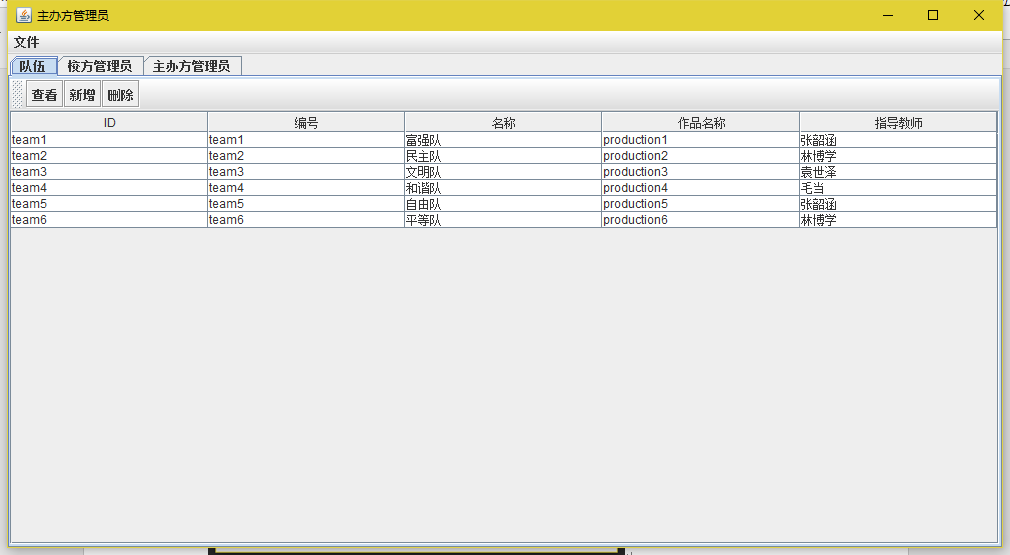This screenshot has width=1010, height=555.
Task: Select 张韶涵 in the team5 row
Action: pos(898,204)
